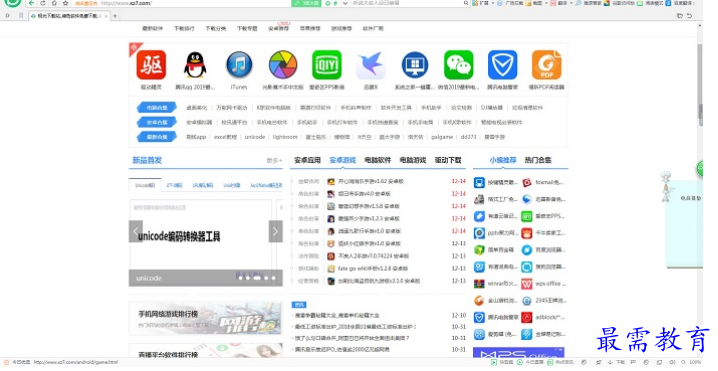Switch to the 安卓游戏 tab
The height and width of the screenshot is (371, 718).
[343, 160]
